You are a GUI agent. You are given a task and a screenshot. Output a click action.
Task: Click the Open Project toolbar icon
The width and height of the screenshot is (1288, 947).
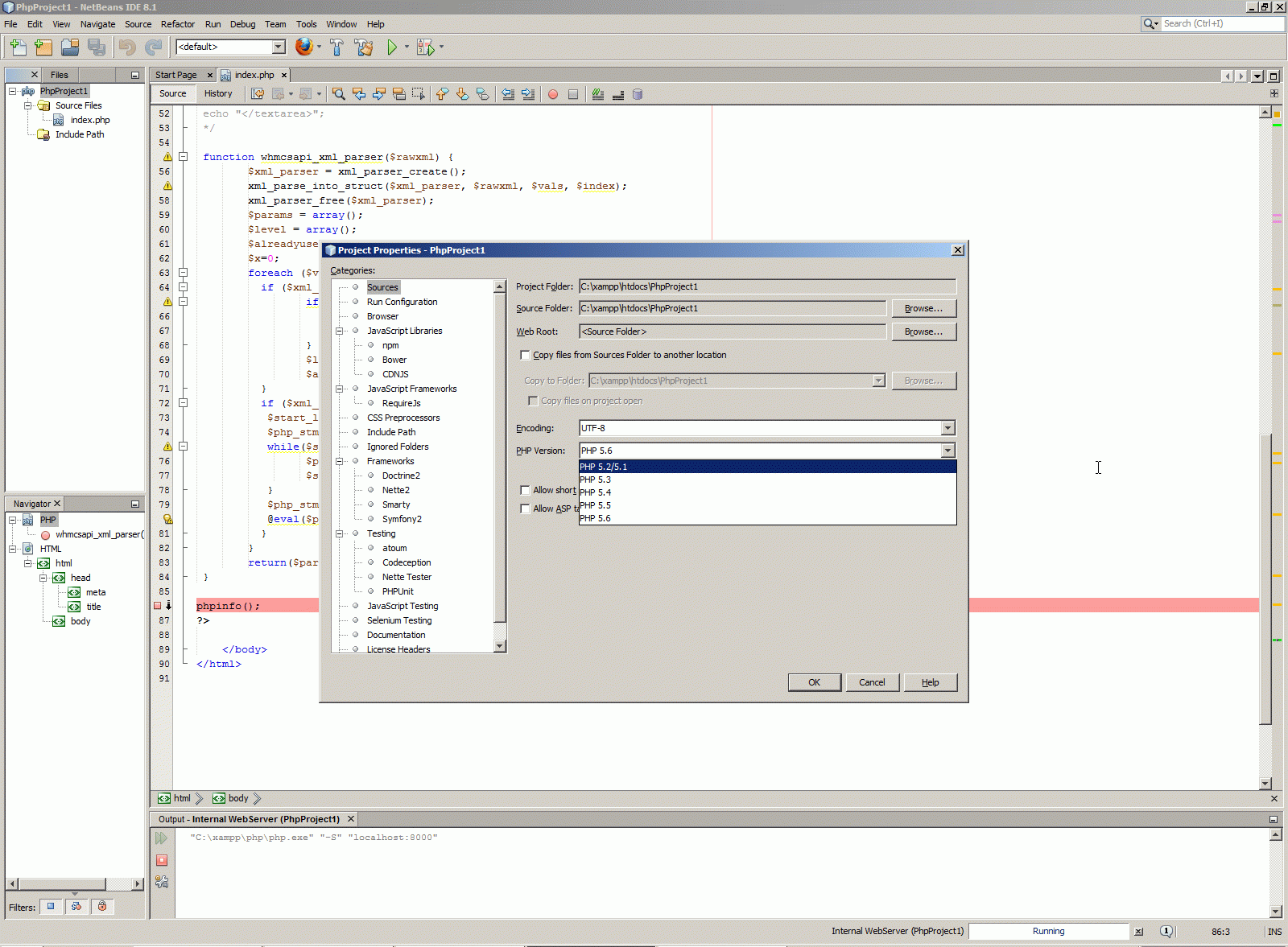pyautogui.click(x=70, y=47)
